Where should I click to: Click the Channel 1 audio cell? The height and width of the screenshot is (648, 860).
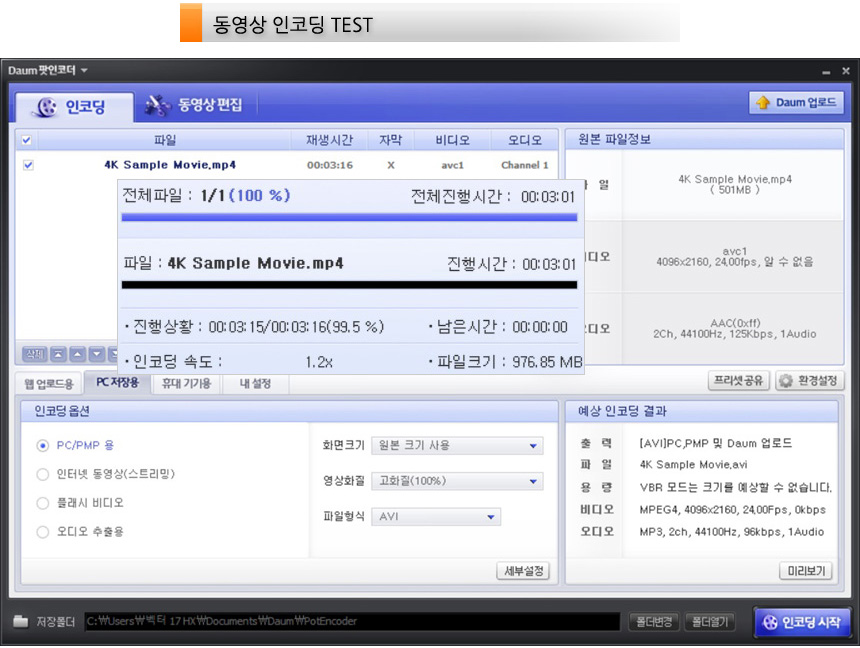point(524,165)
